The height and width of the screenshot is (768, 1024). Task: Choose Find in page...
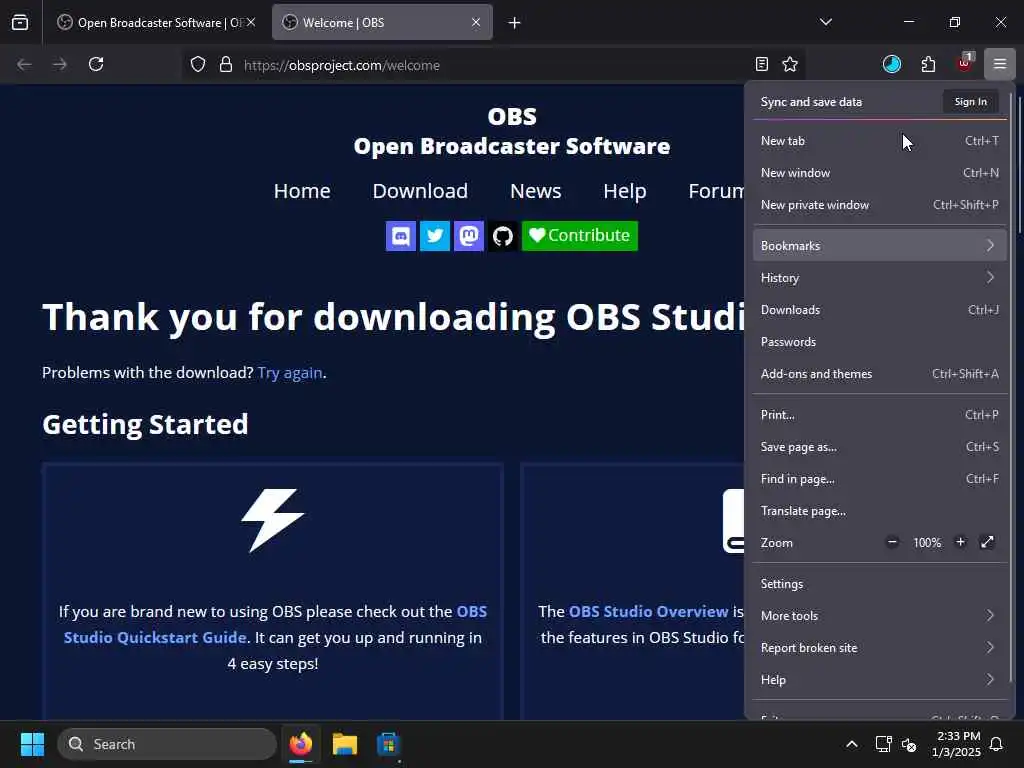(879, 479)
